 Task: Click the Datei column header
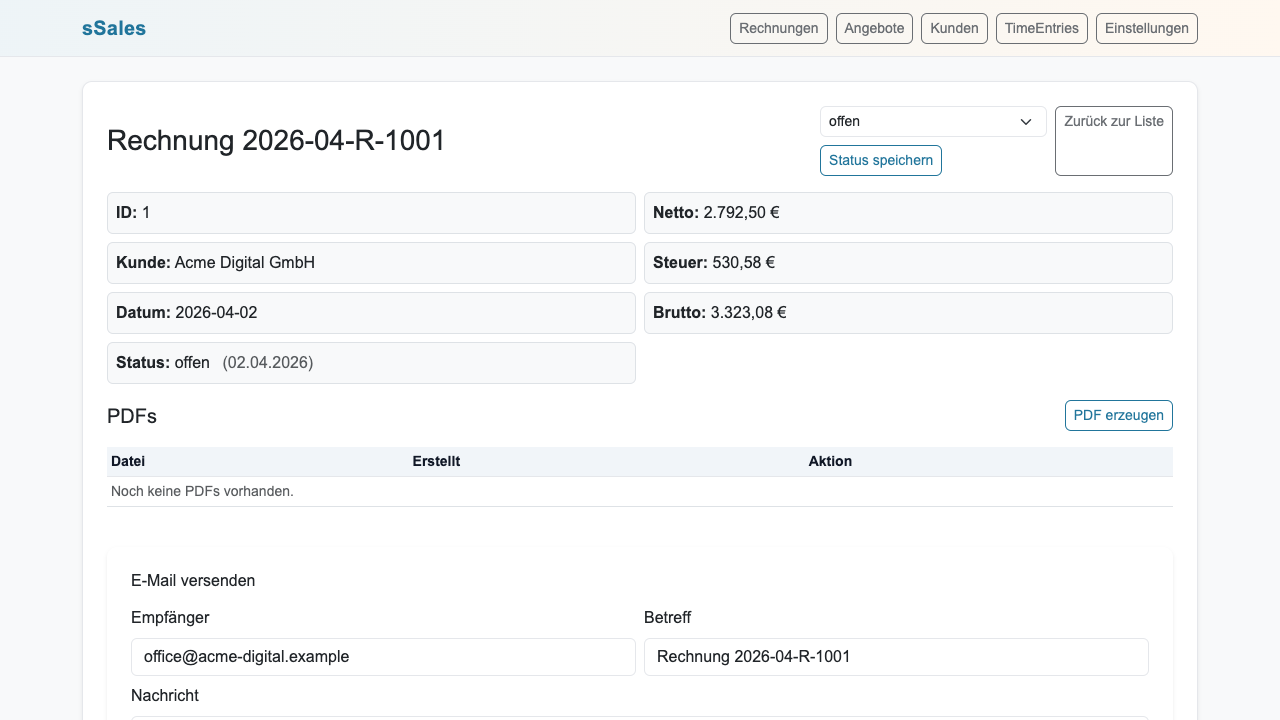click(128, 461)
